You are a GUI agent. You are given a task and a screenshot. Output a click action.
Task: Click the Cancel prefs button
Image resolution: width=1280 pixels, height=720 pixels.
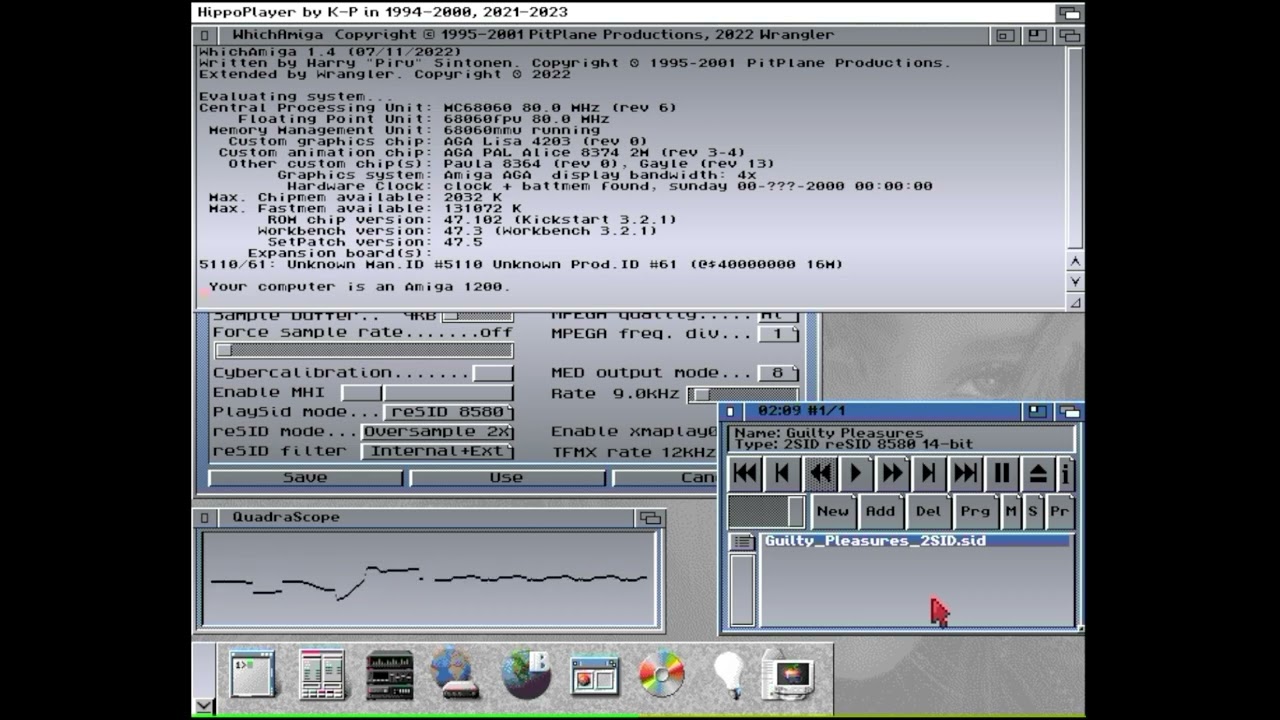664,477
